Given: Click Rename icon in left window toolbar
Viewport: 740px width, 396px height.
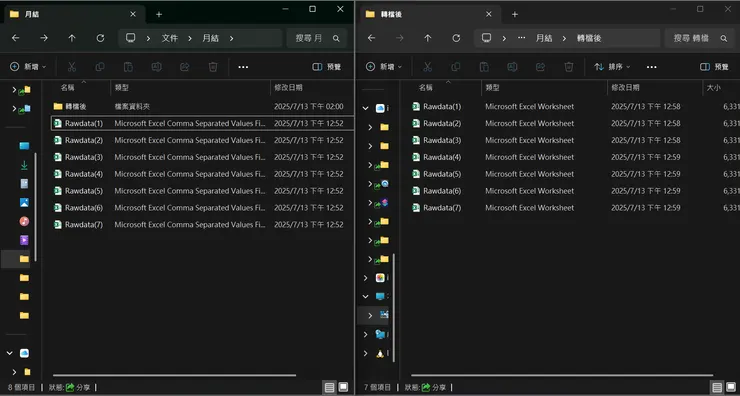Looking at the screenshot, I should pos(156,67).
